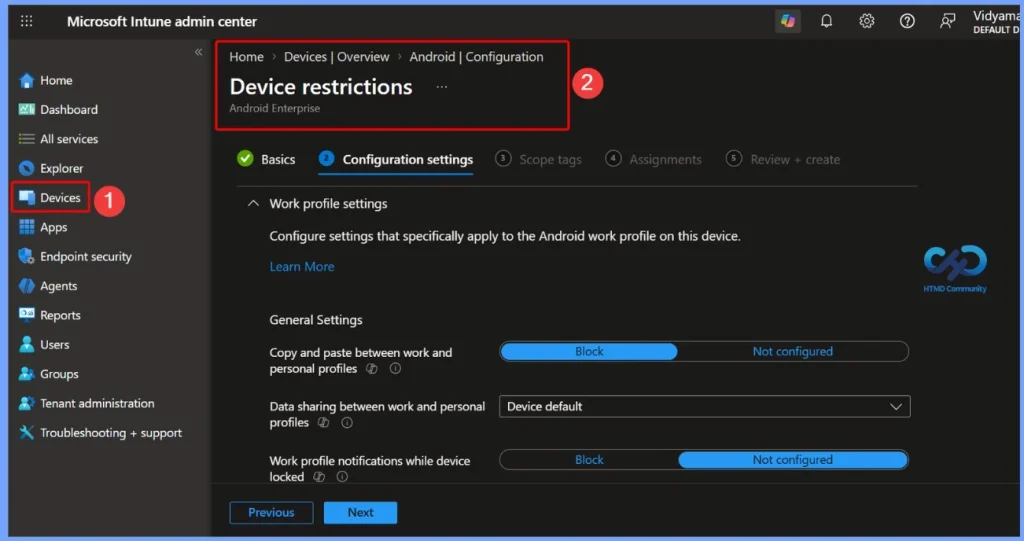Click the Dashboard icon in sidebar
The image size is (1024, 541).
coord(26,109)
